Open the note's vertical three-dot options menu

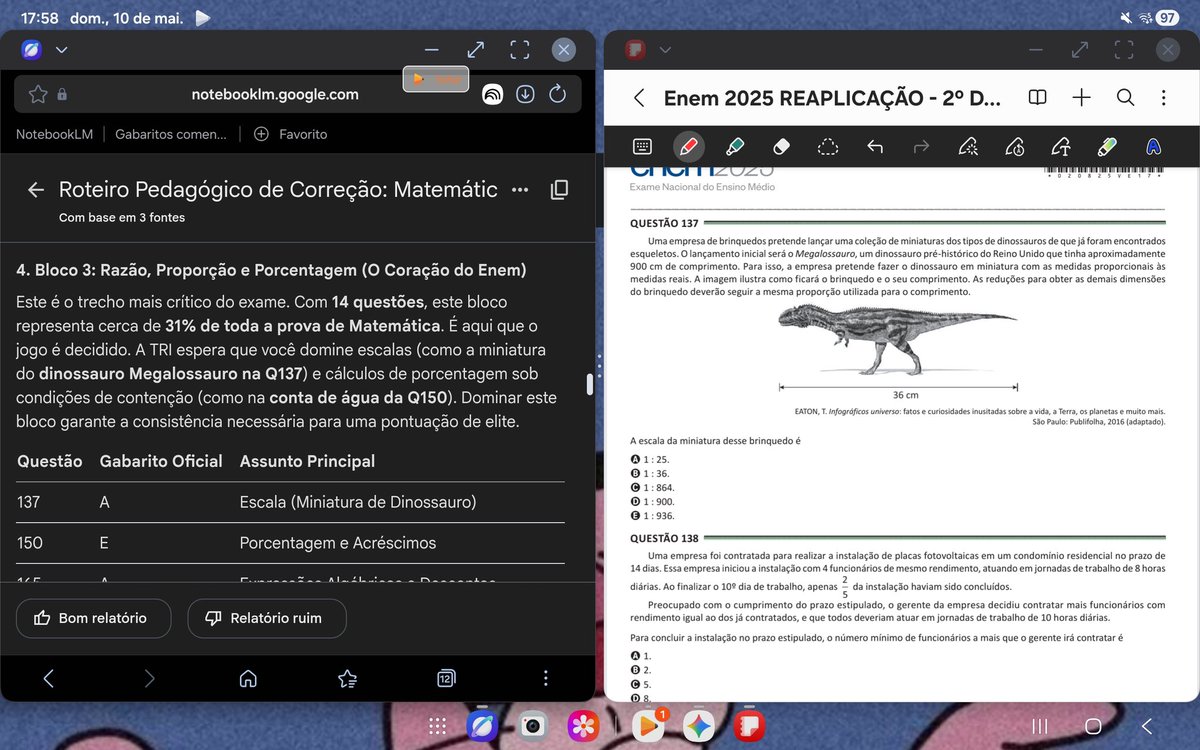tap(1163, 97)
